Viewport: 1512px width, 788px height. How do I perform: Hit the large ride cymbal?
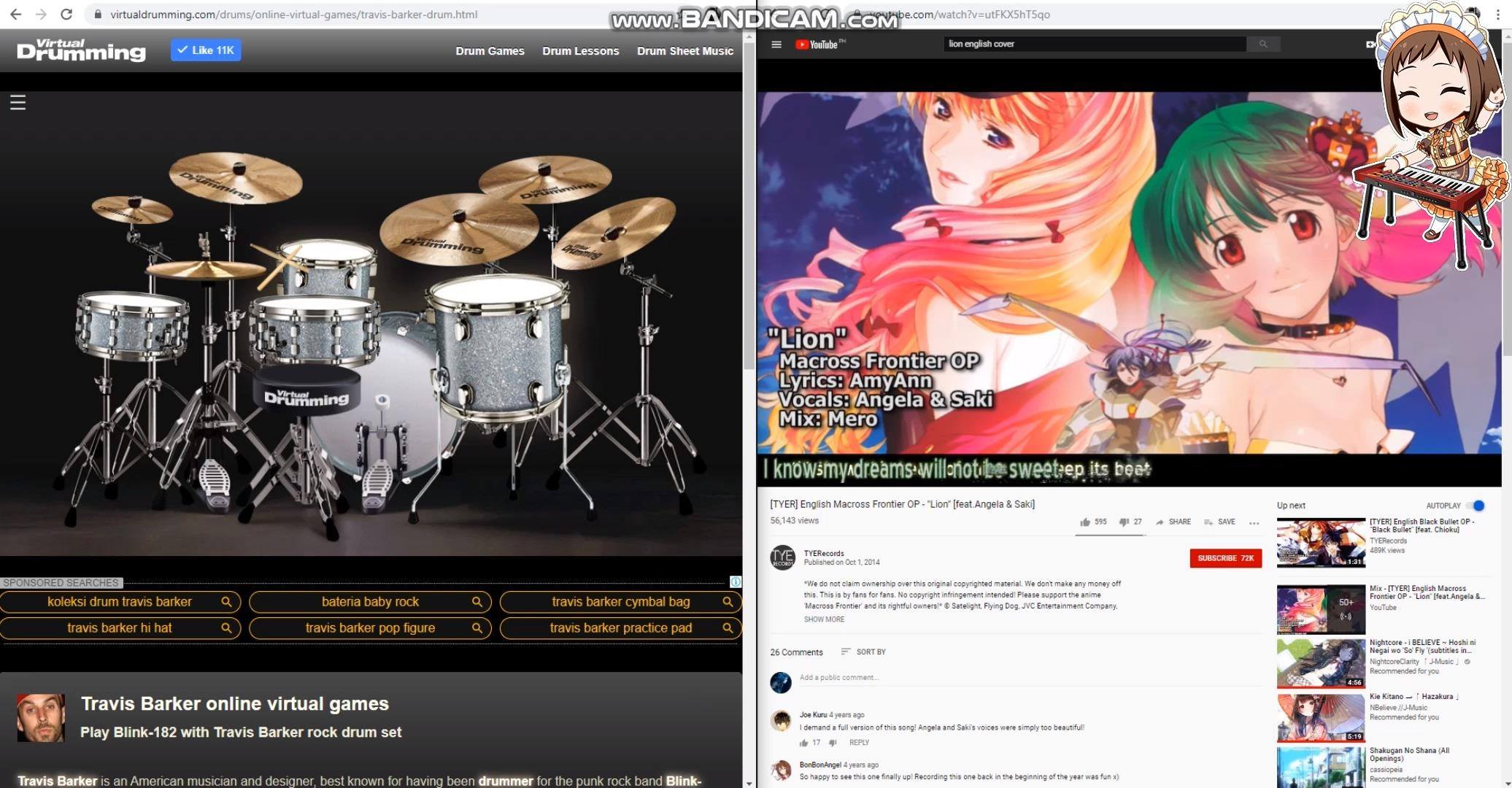(458, 228)
